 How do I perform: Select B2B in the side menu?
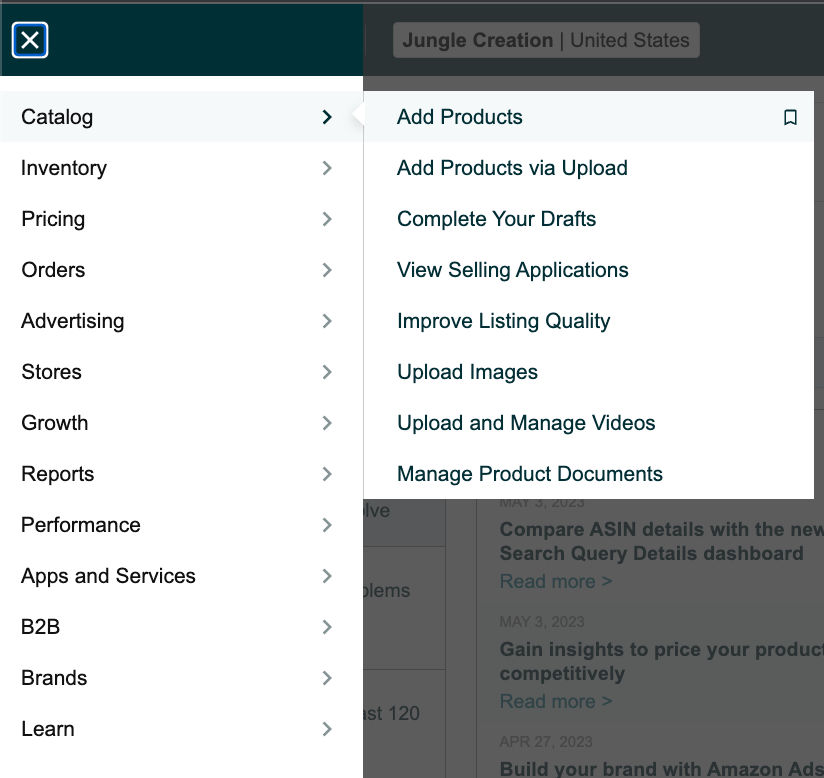click(181, 627)
